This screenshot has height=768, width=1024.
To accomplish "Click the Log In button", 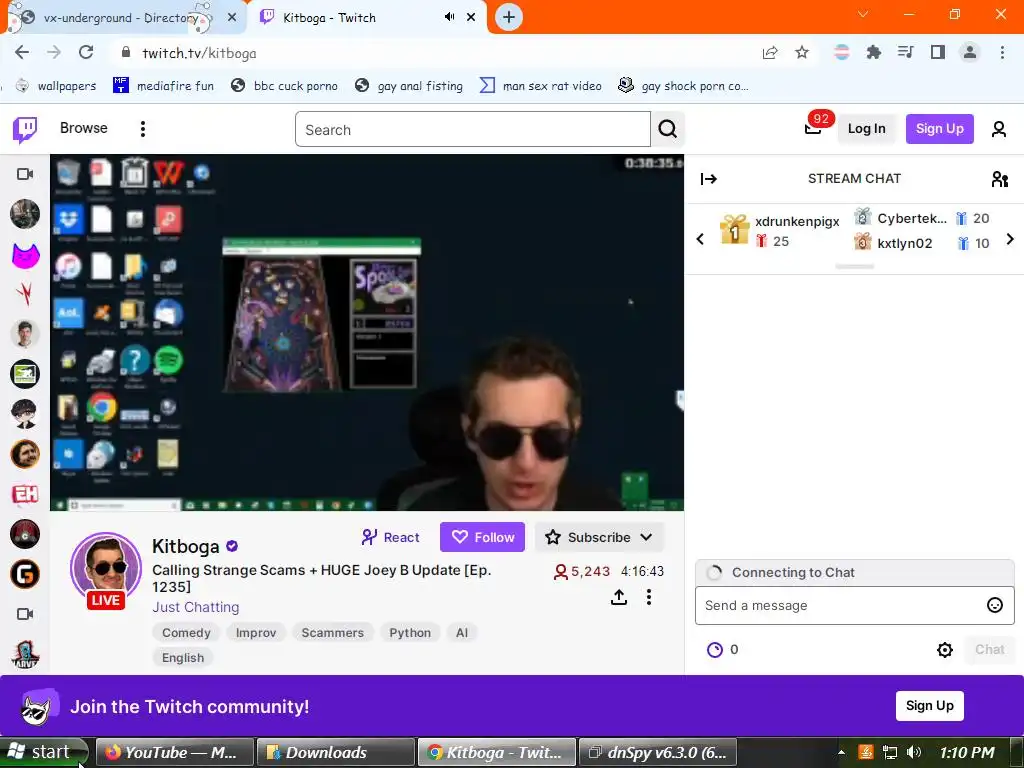I will tap(866, 129).
